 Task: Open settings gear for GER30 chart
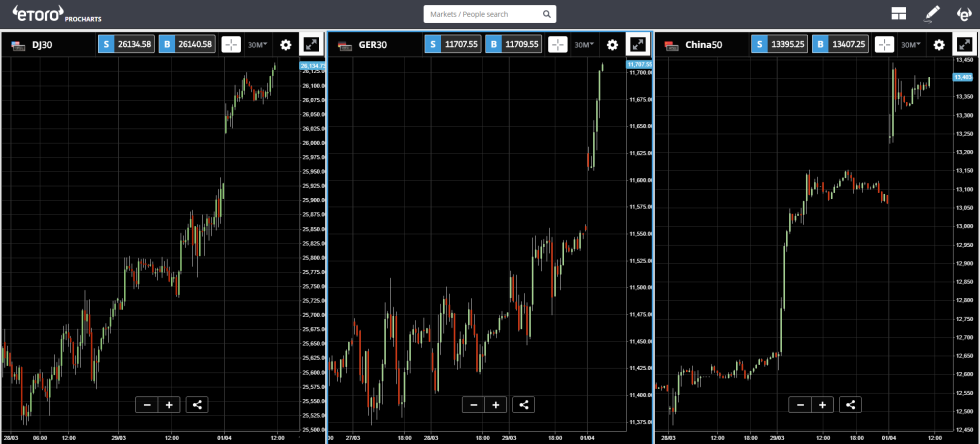[x=612, y=45]
